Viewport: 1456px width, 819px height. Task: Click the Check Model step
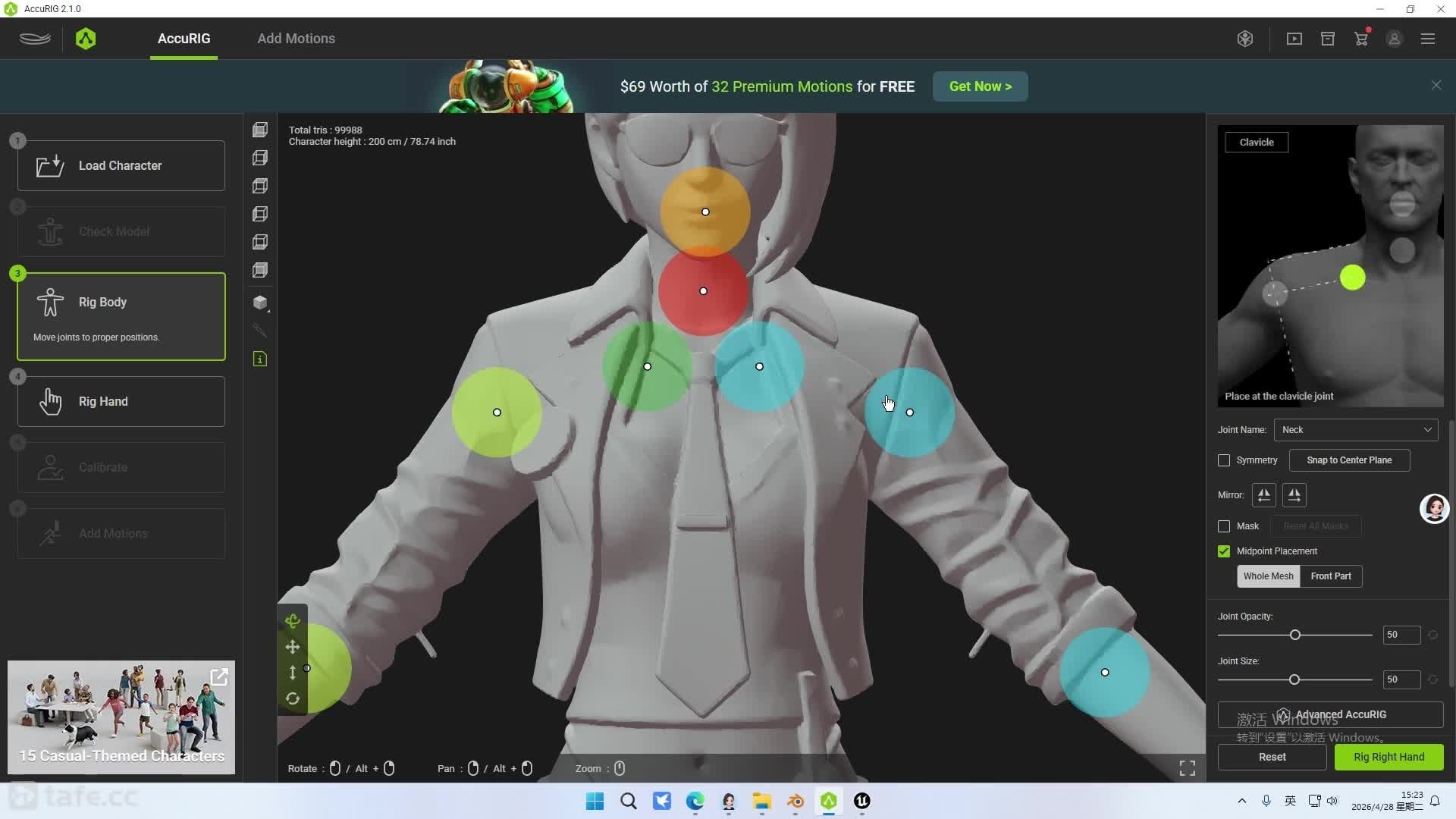pyautogui.click(x=121, y=231)
